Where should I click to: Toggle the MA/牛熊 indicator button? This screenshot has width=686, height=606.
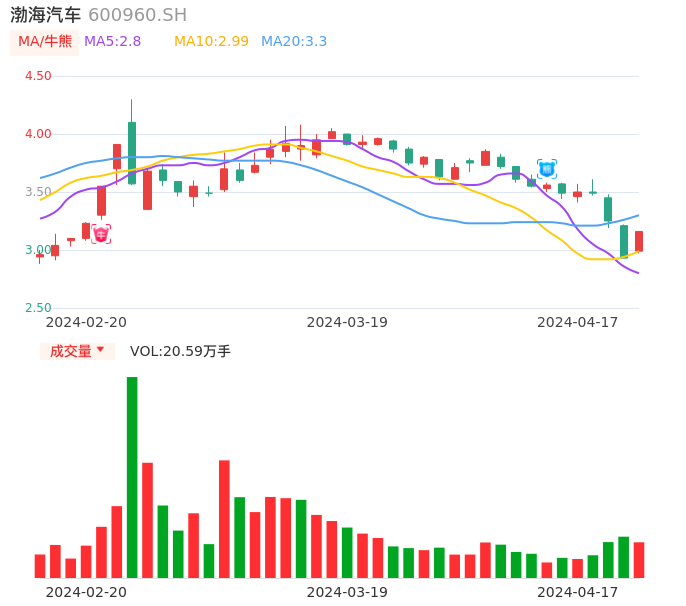point(45,42)
